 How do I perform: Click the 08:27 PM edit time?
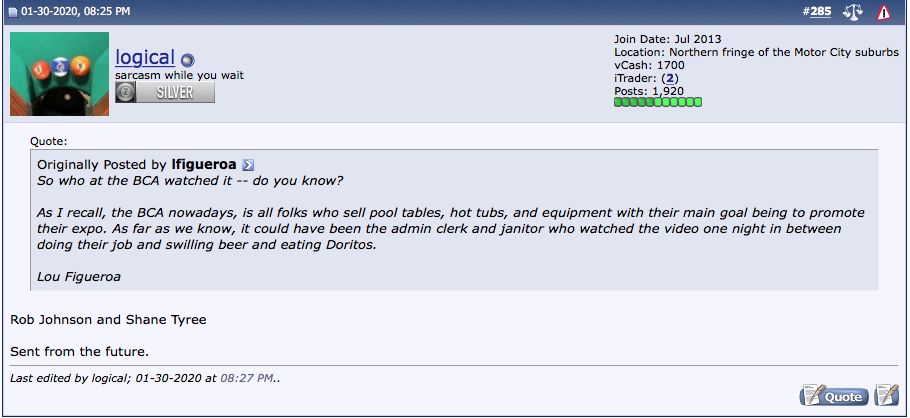[247, 379]
